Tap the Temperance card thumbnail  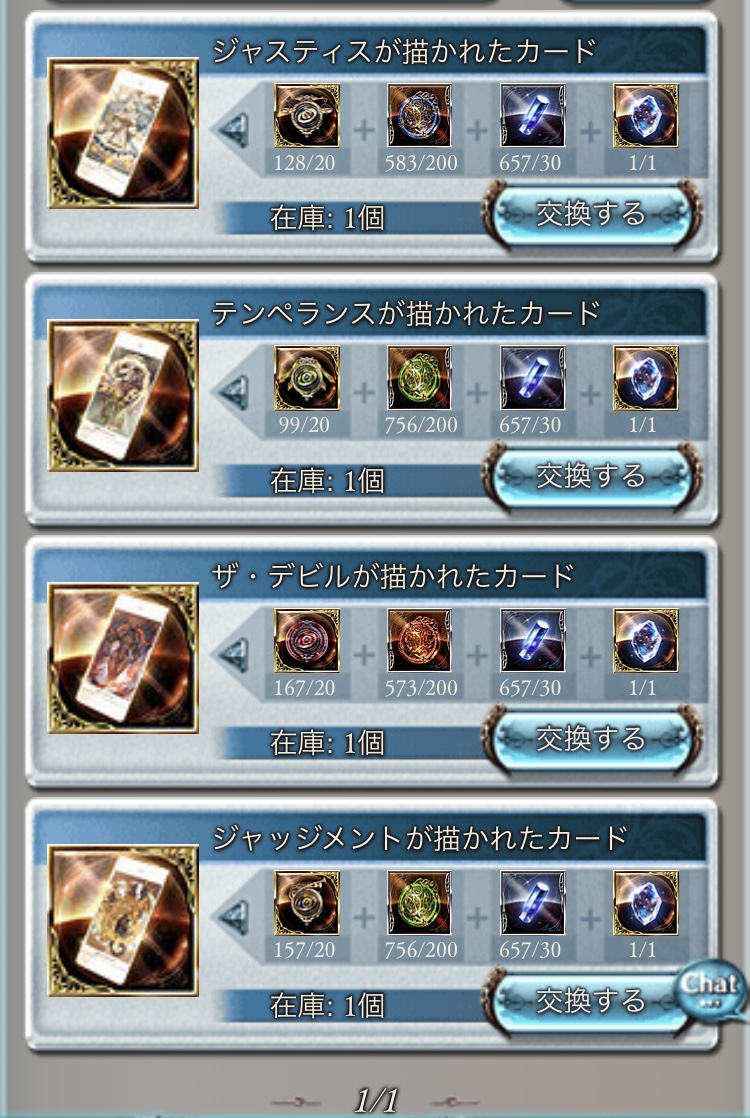123,396
